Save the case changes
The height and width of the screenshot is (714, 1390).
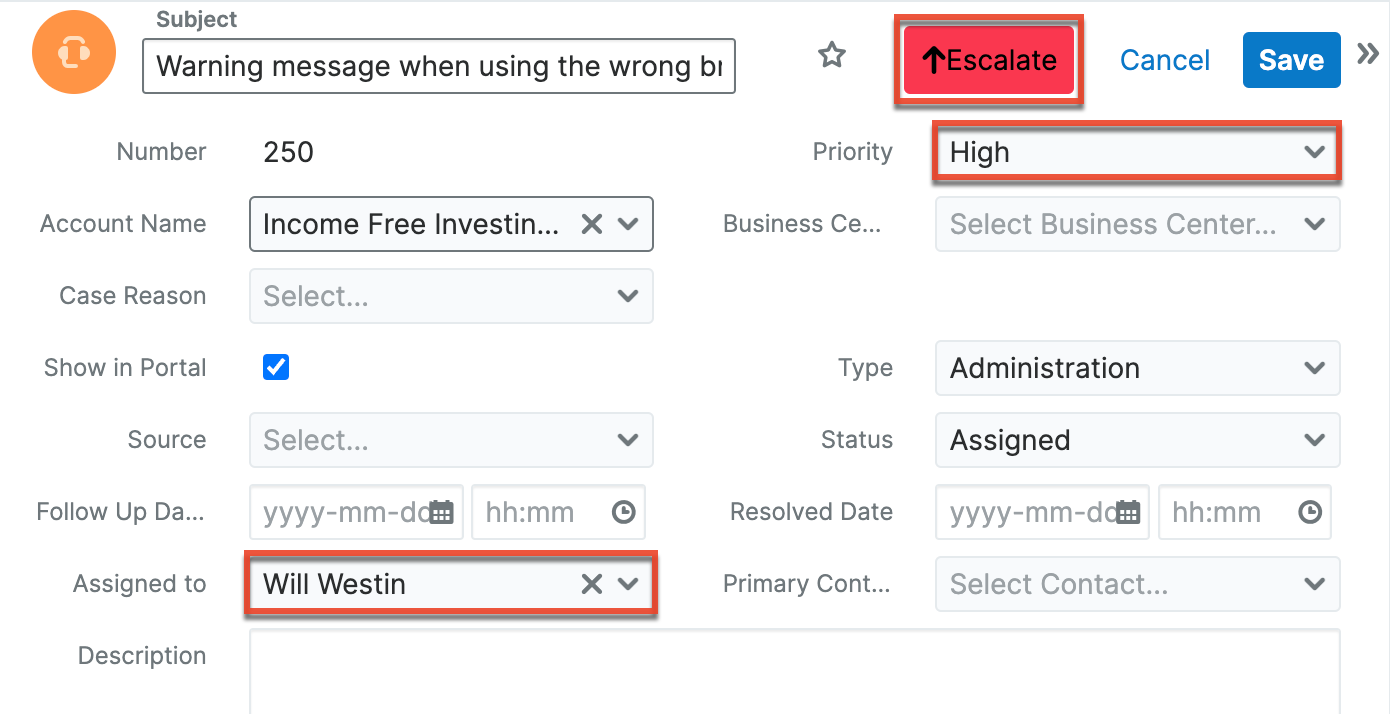click(1291, 60)
